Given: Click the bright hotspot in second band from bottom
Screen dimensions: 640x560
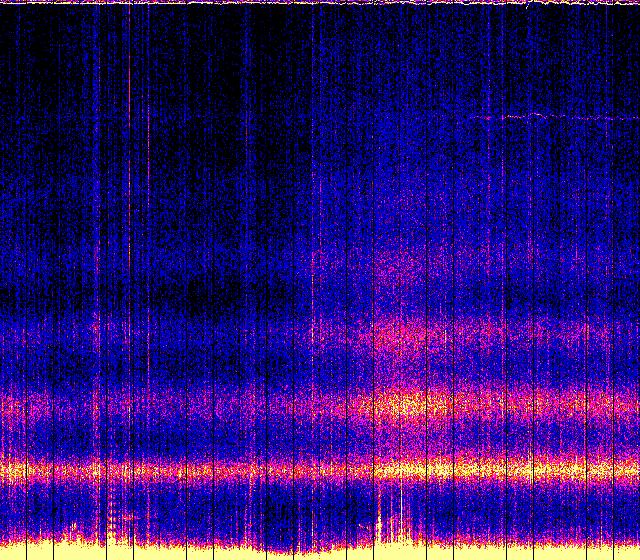Looking at the screenshot, I should click(x=410, y=405).
